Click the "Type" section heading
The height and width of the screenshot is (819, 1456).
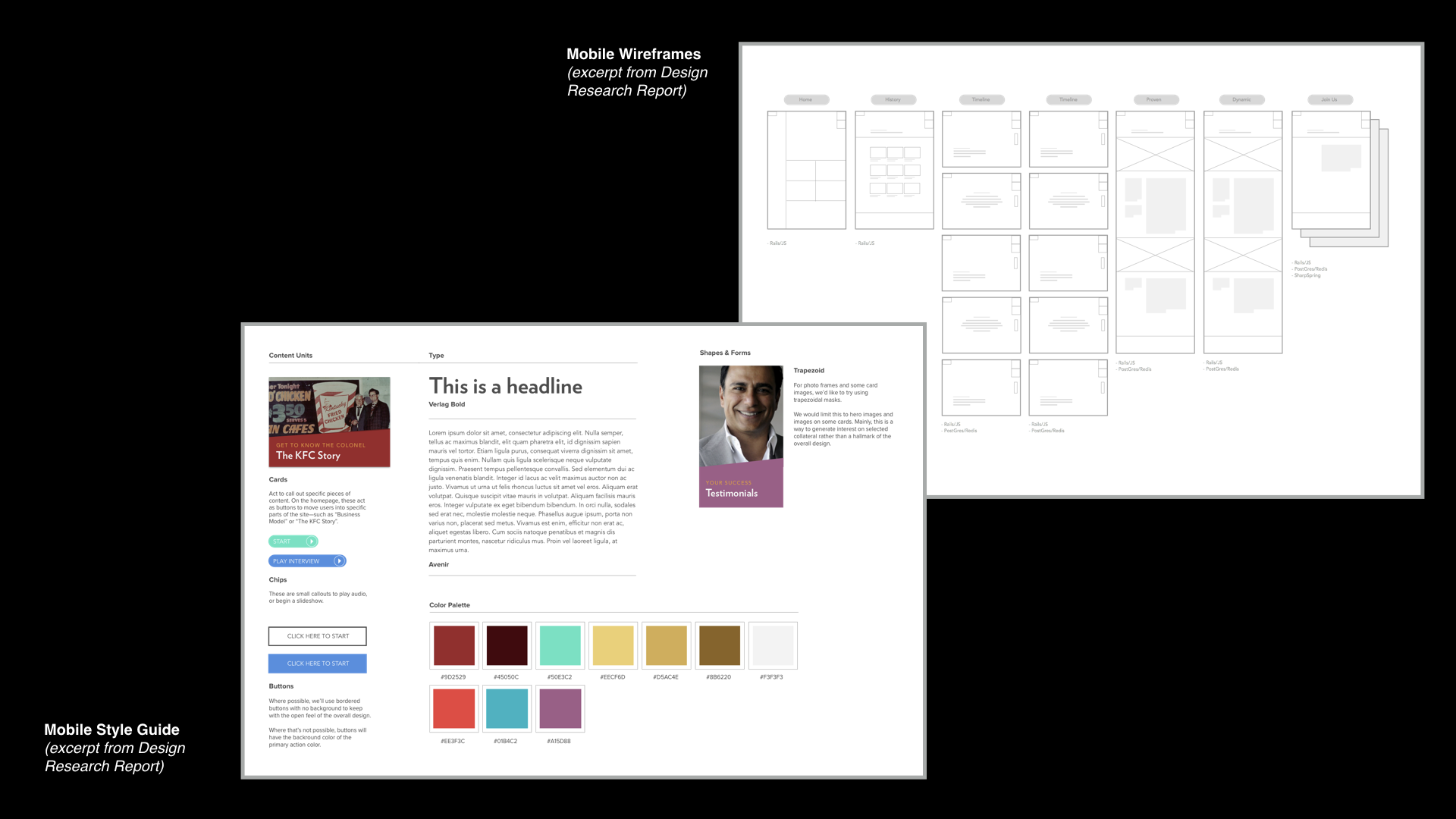(436, 355)
